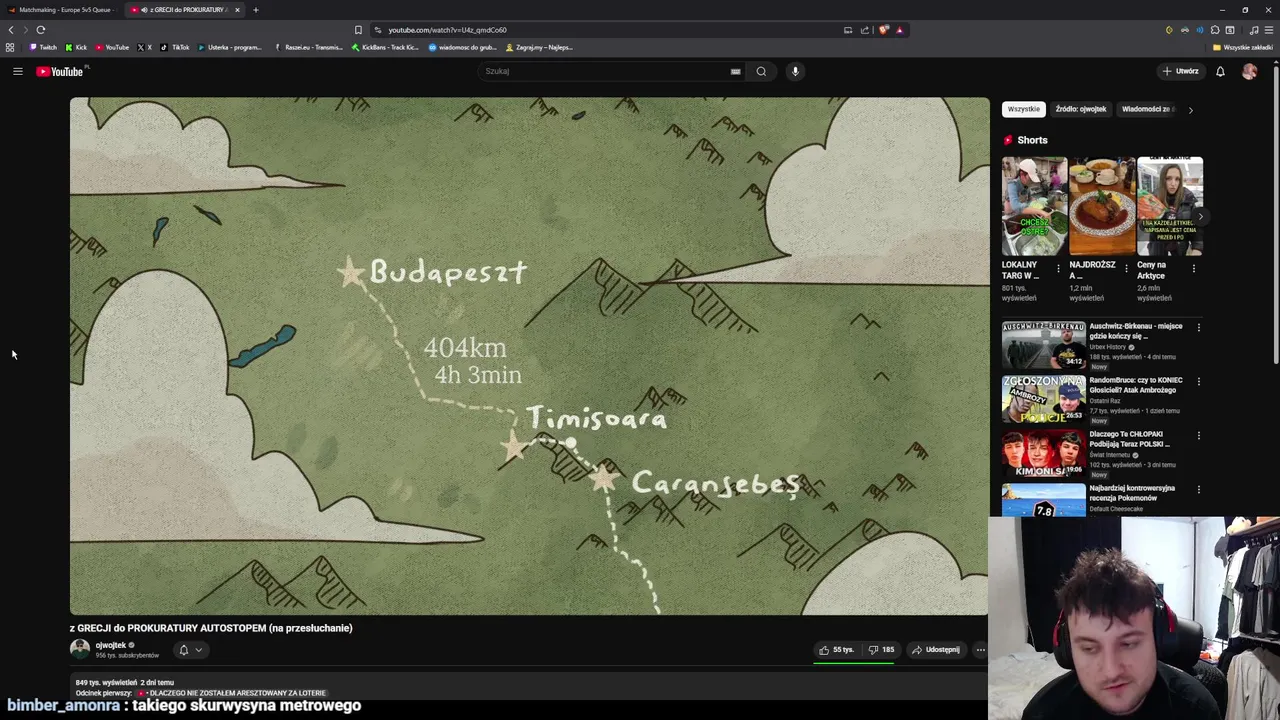Open the browser extensions puzzle icon
This screenshot has width=1280, height=720.
(1215, 30)
